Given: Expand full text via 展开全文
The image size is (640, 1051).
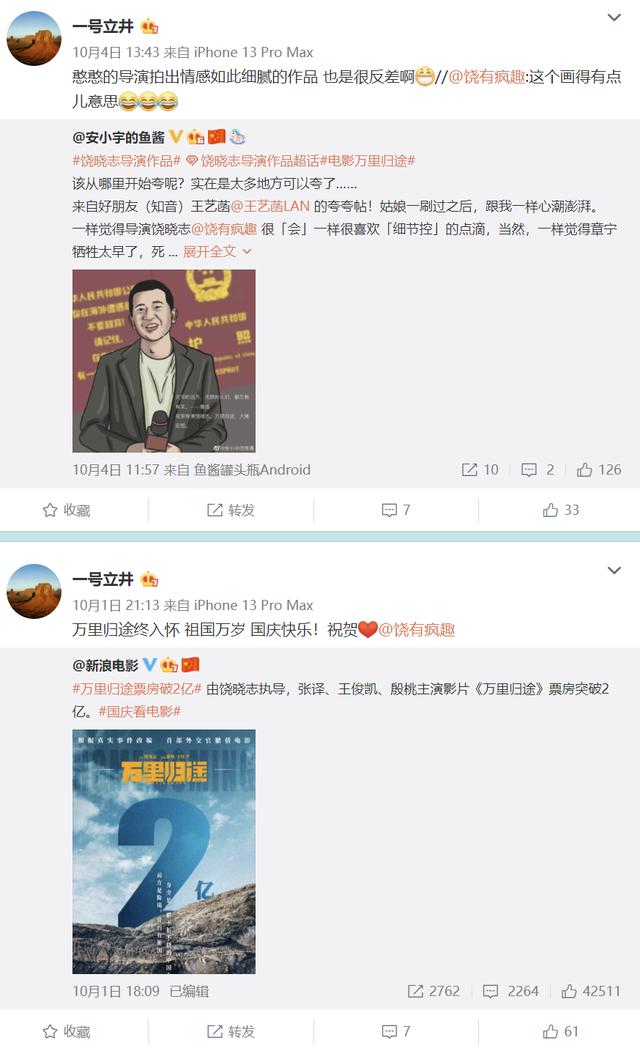Looking at the screenshot, I should pyautogui.click(x=217, y=251).
